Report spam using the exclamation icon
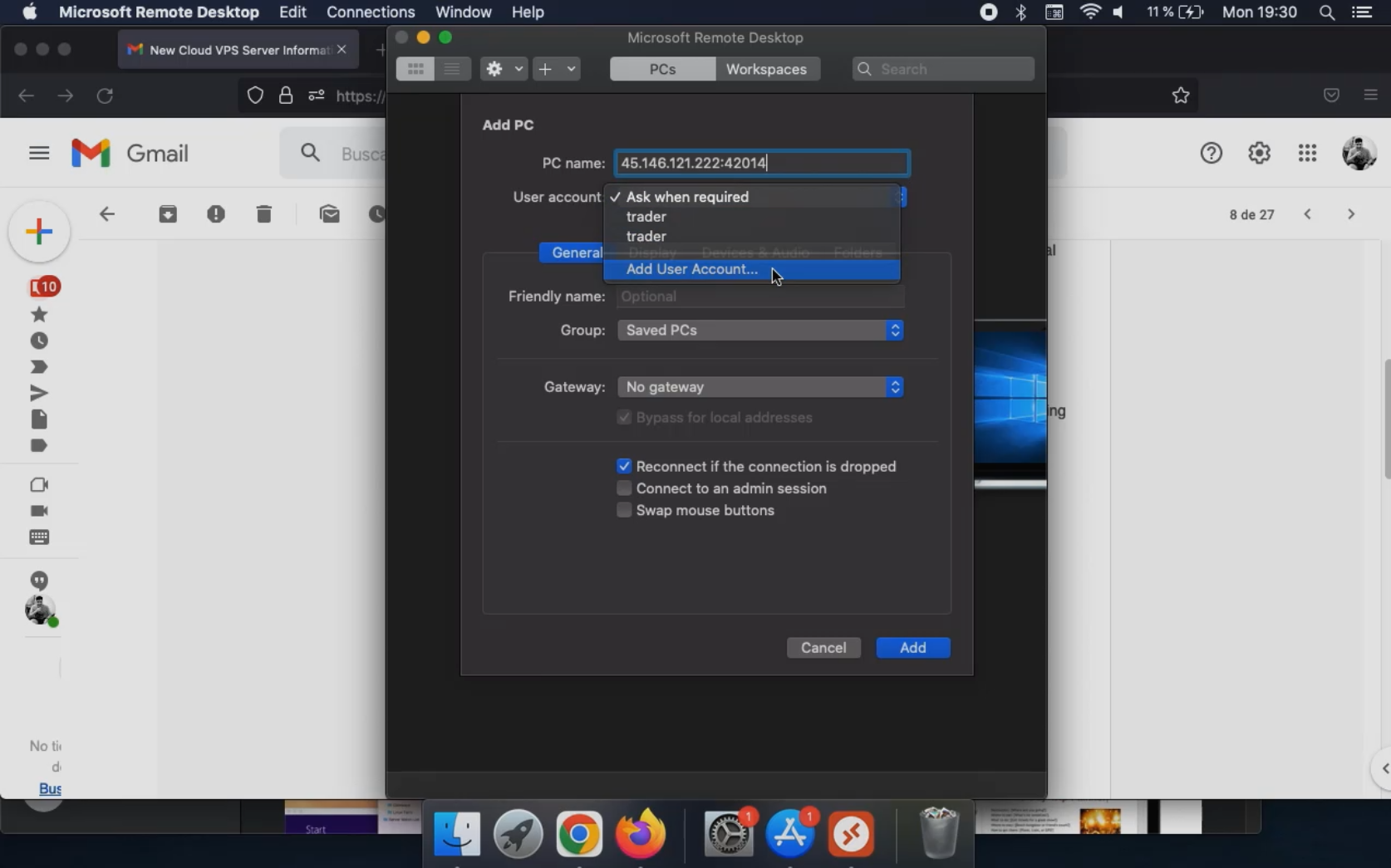This screenshot has width=1391, height=868. tap(216, 213)
